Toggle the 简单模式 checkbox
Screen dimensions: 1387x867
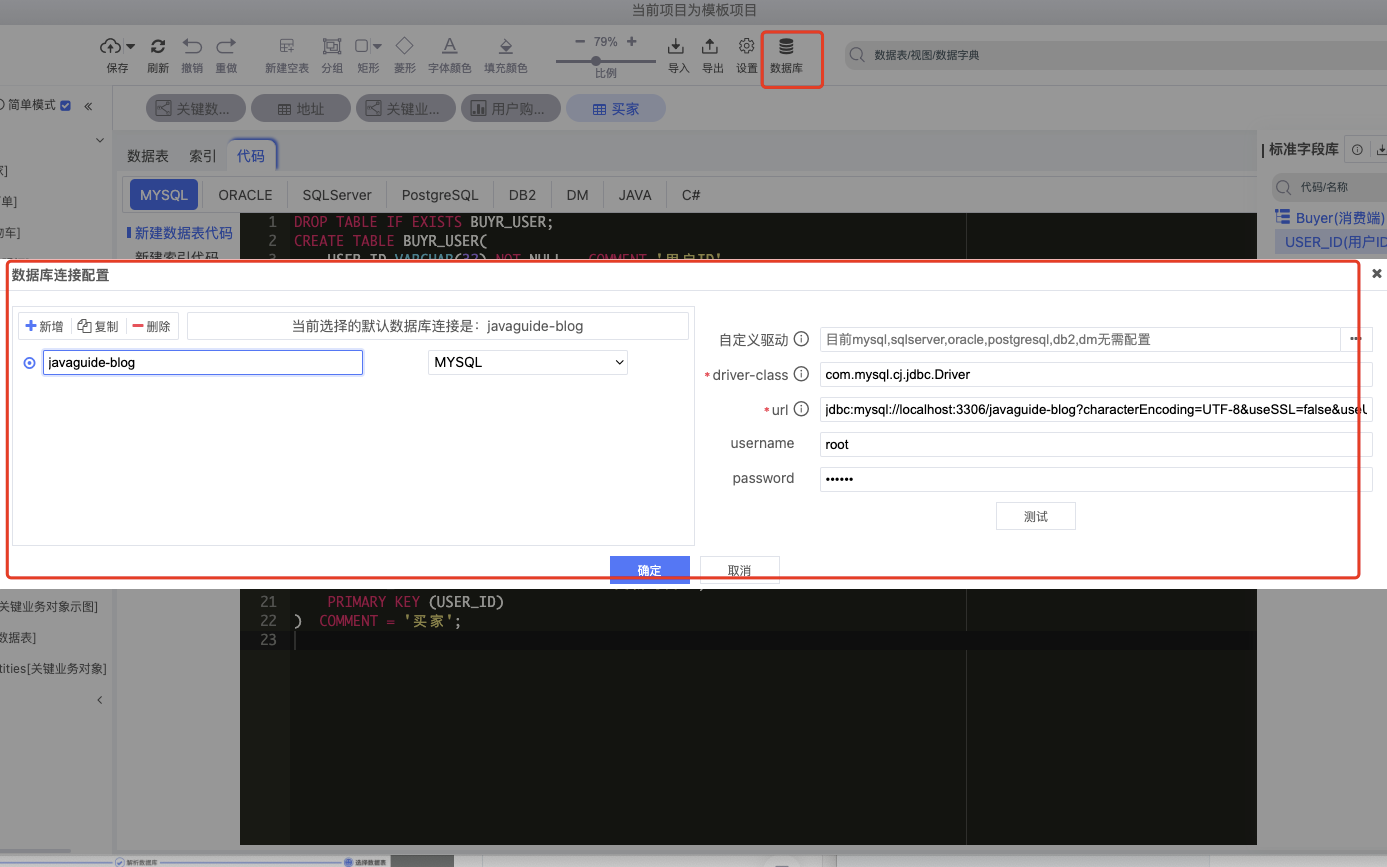[x=66, y=105]
